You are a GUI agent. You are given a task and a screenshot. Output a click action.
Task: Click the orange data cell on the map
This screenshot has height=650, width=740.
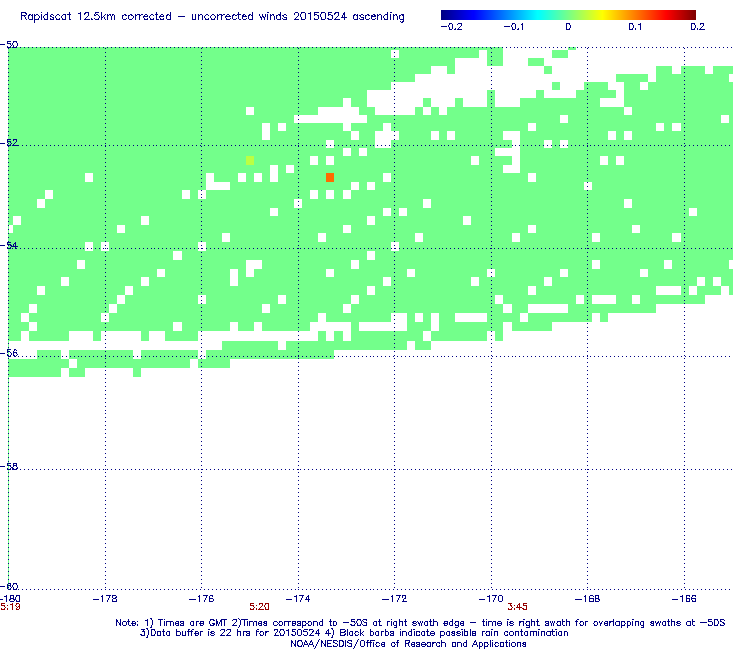pos(330,177)
